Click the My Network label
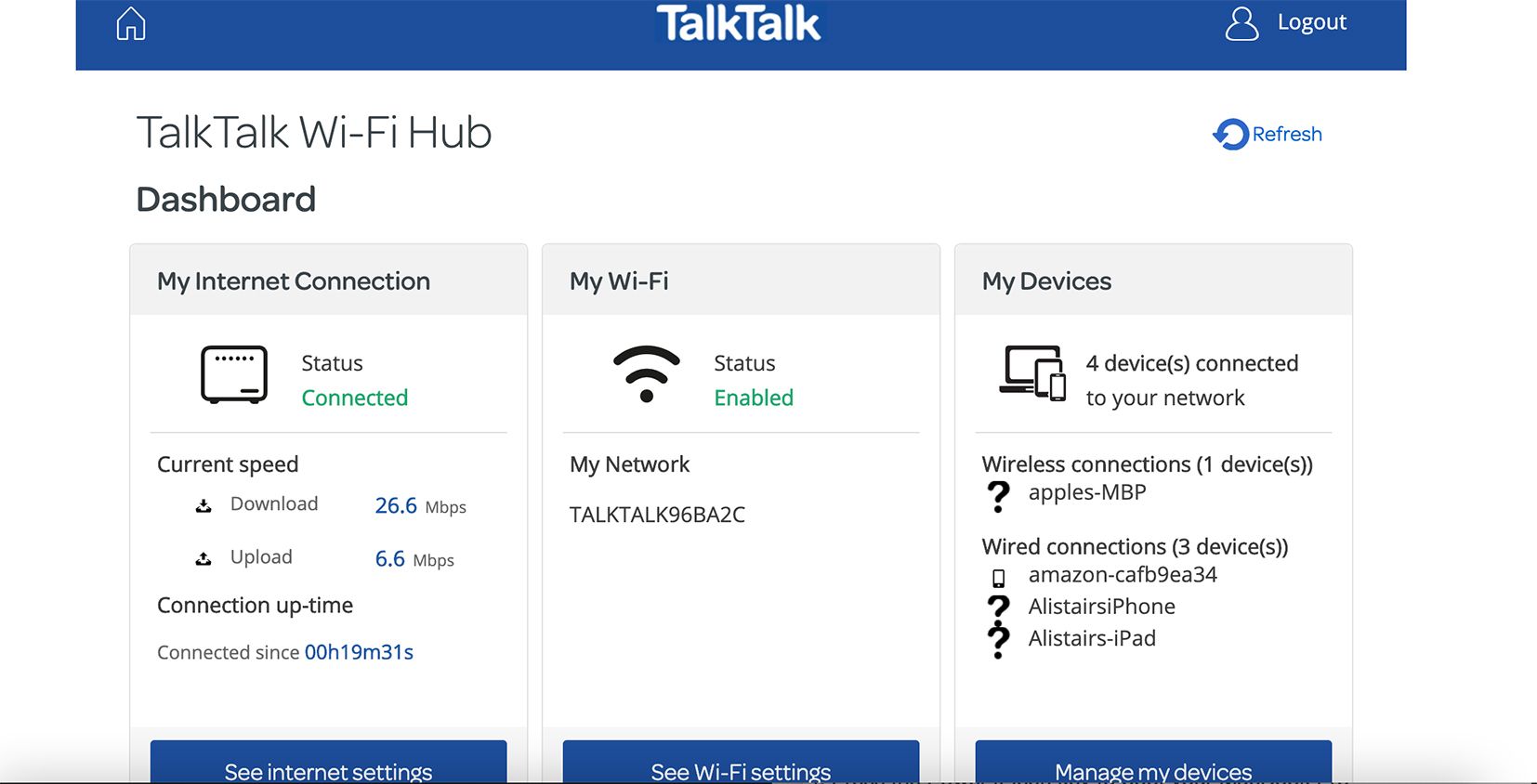The height and width of the screenshot is (784, 1537). pyautogui.click(x=629, y=464)
